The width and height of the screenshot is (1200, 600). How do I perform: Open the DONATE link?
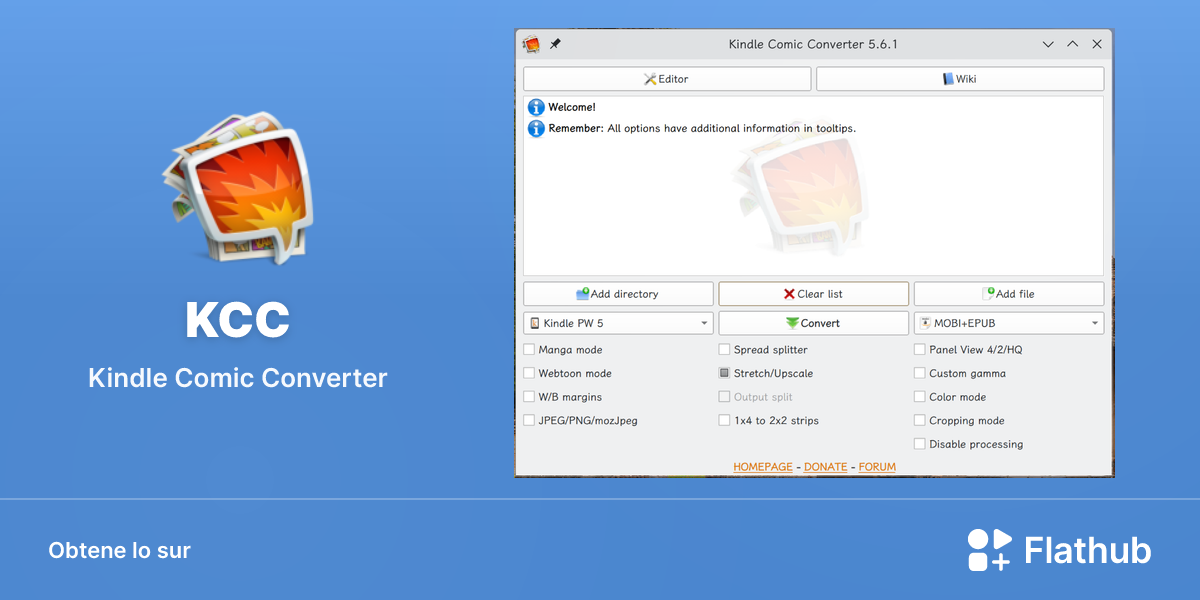(x=826, y=467)
